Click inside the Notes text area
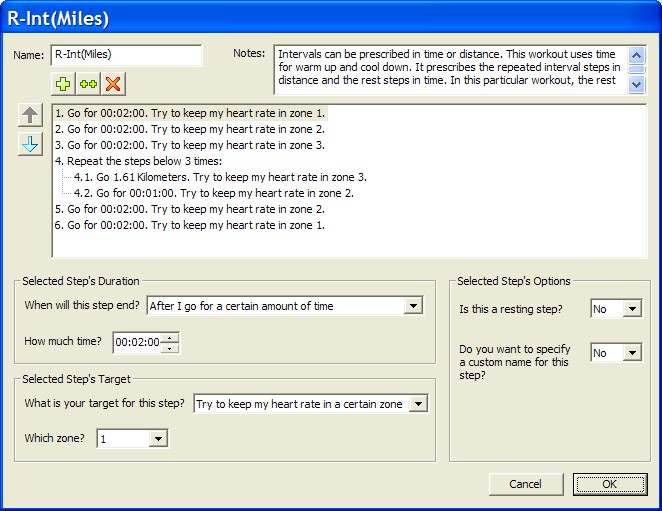Image resolution: width=662 pixels, height=511 pixels. point(451,69)
